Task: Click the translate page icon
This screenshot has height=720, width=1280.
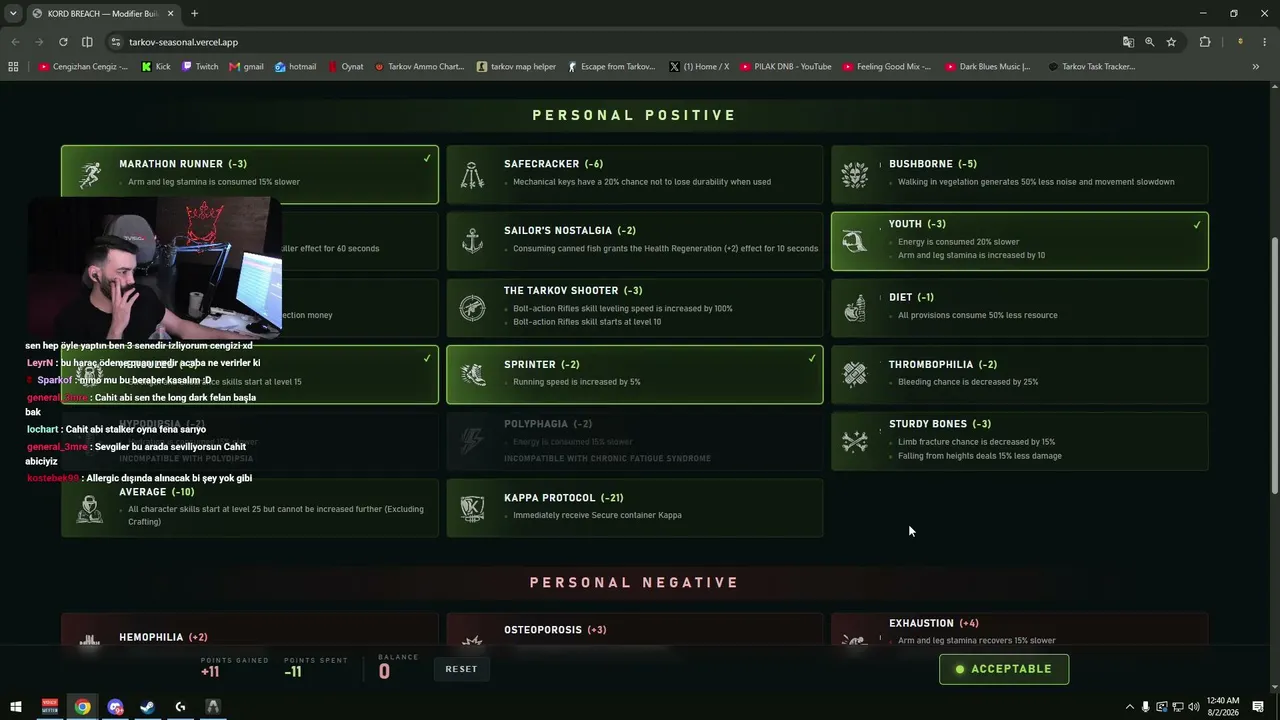Action: point(1128,42)
